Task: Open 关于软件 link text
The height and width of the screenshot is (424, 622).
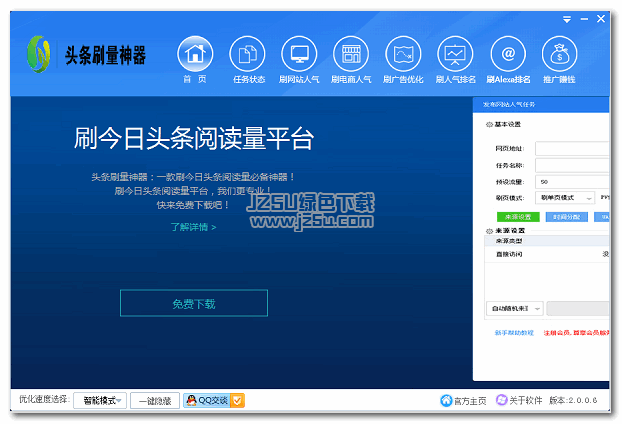Action: point(525,401)
